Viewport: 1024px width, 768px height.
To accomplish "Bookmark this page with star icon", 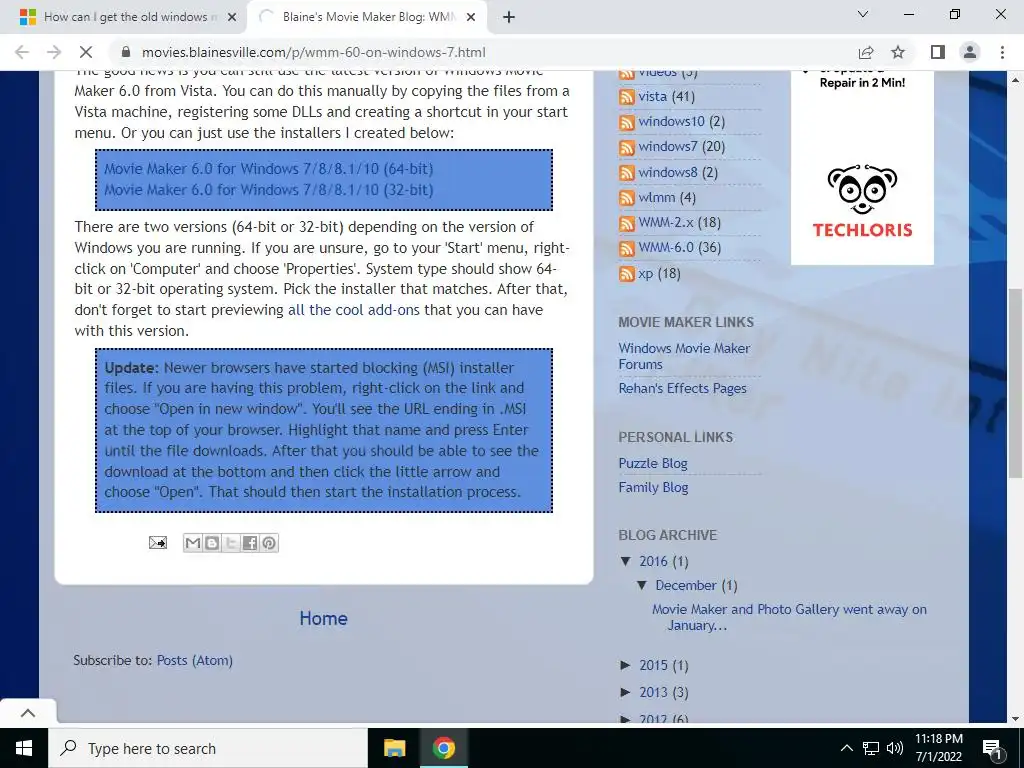I will click(898, 52).
